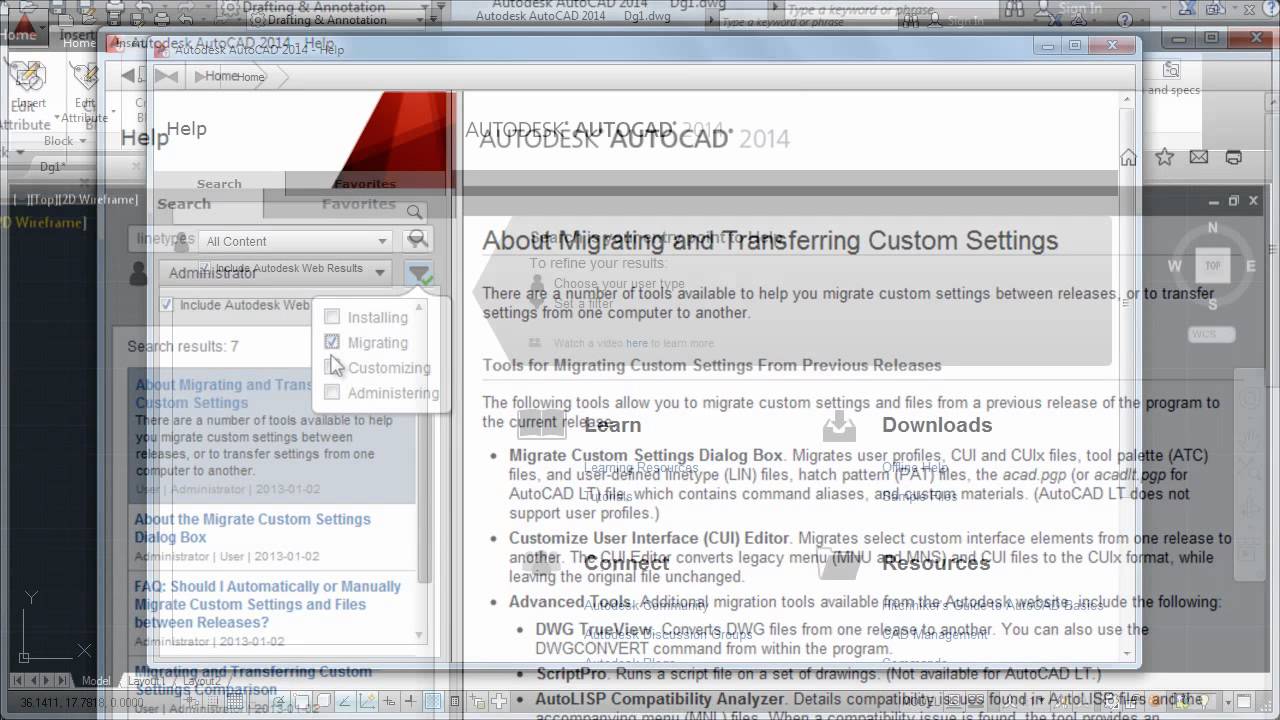
Task: Switch to the Layout1 tab
Action: [146, 681]
